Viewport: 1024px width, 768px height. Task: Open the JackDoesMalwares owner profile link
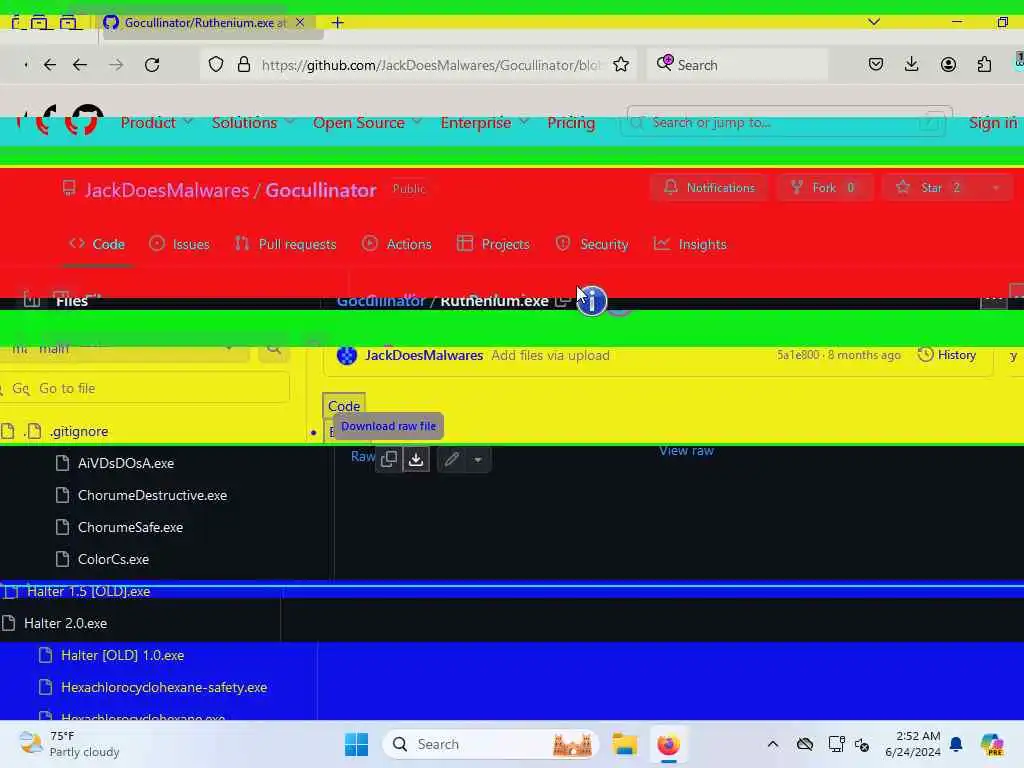coord(167,190)
